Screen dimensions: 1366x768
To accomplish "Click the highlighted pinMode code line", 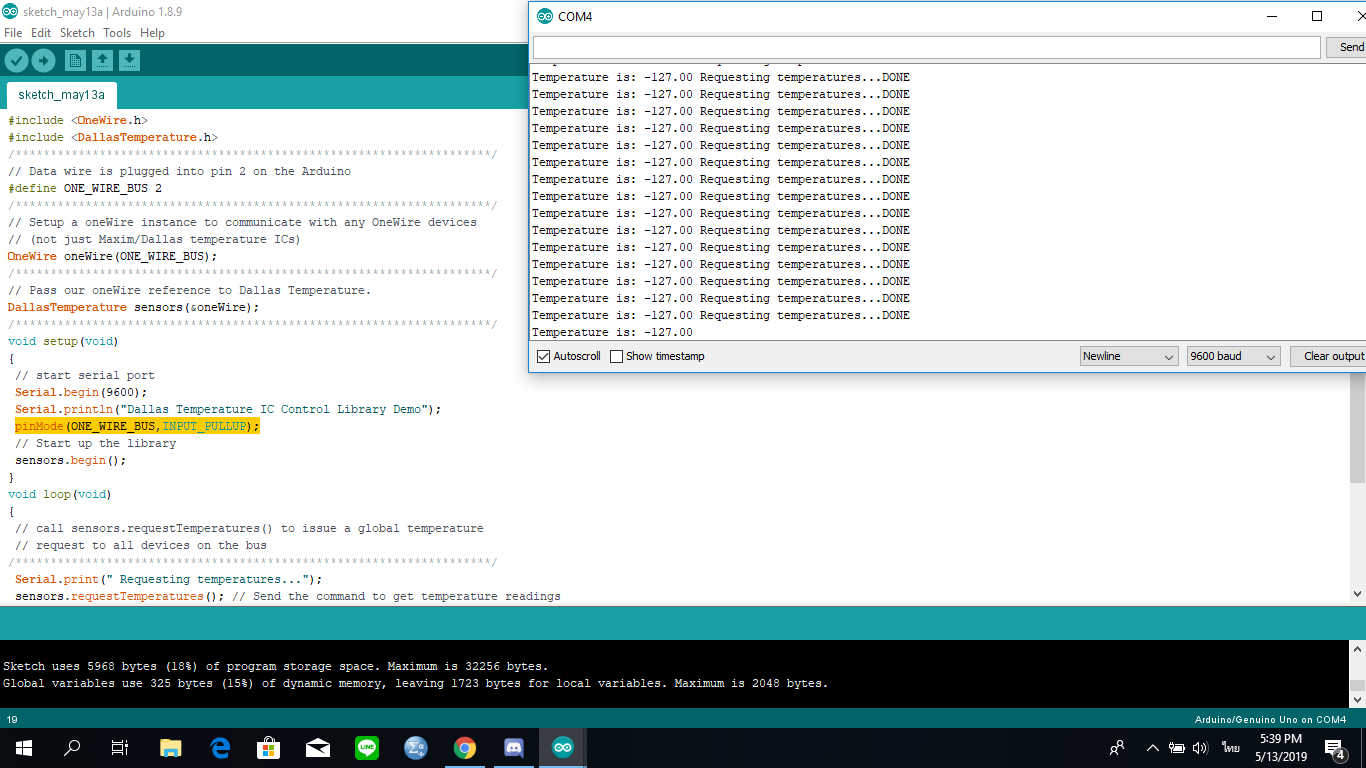I will (x=137, y=426).
